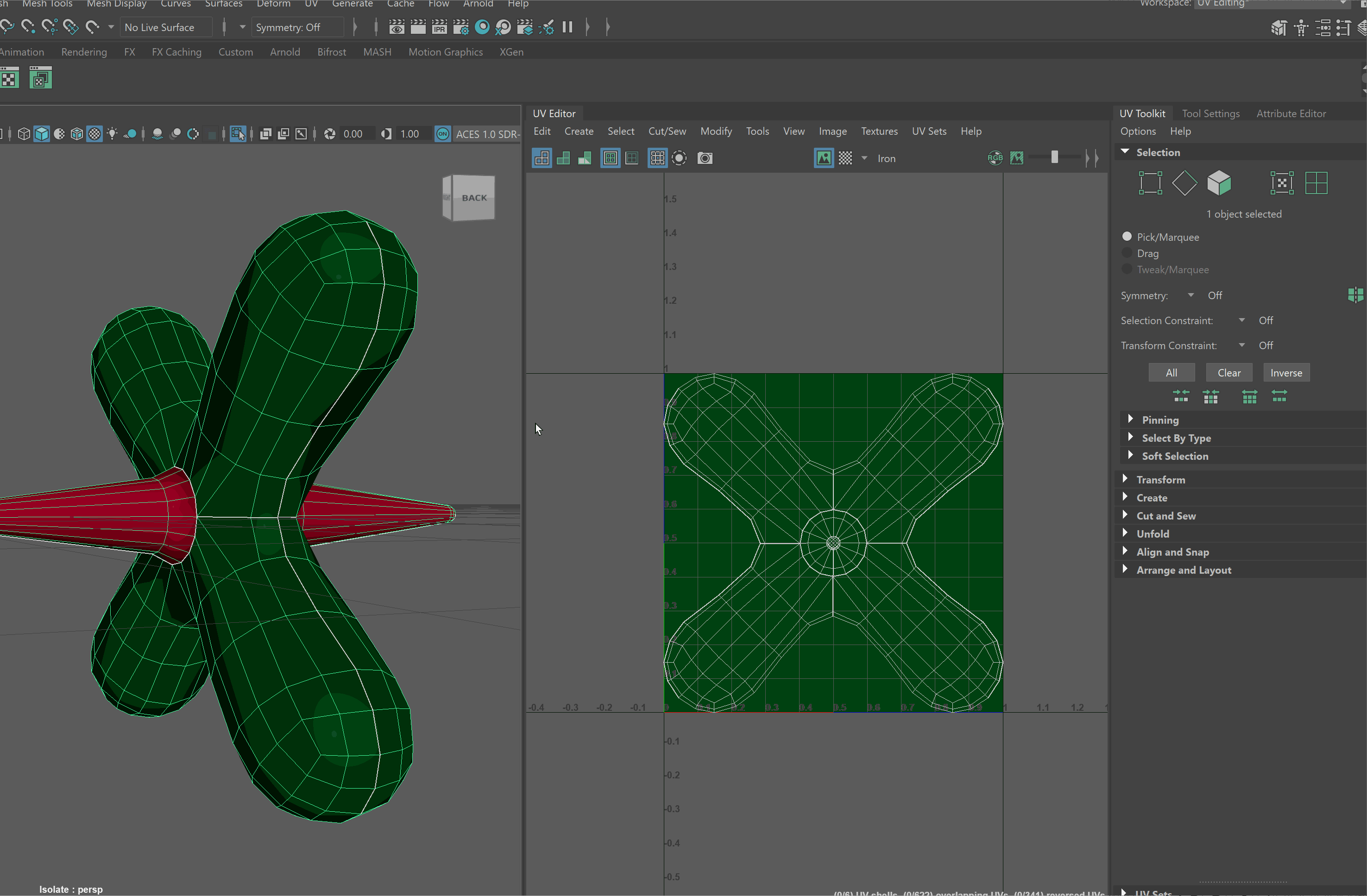The width and height of the screenshot is (1367, 896).
Task: Click the textured shading checker viewport icon
Action: [x=94, y=134]
